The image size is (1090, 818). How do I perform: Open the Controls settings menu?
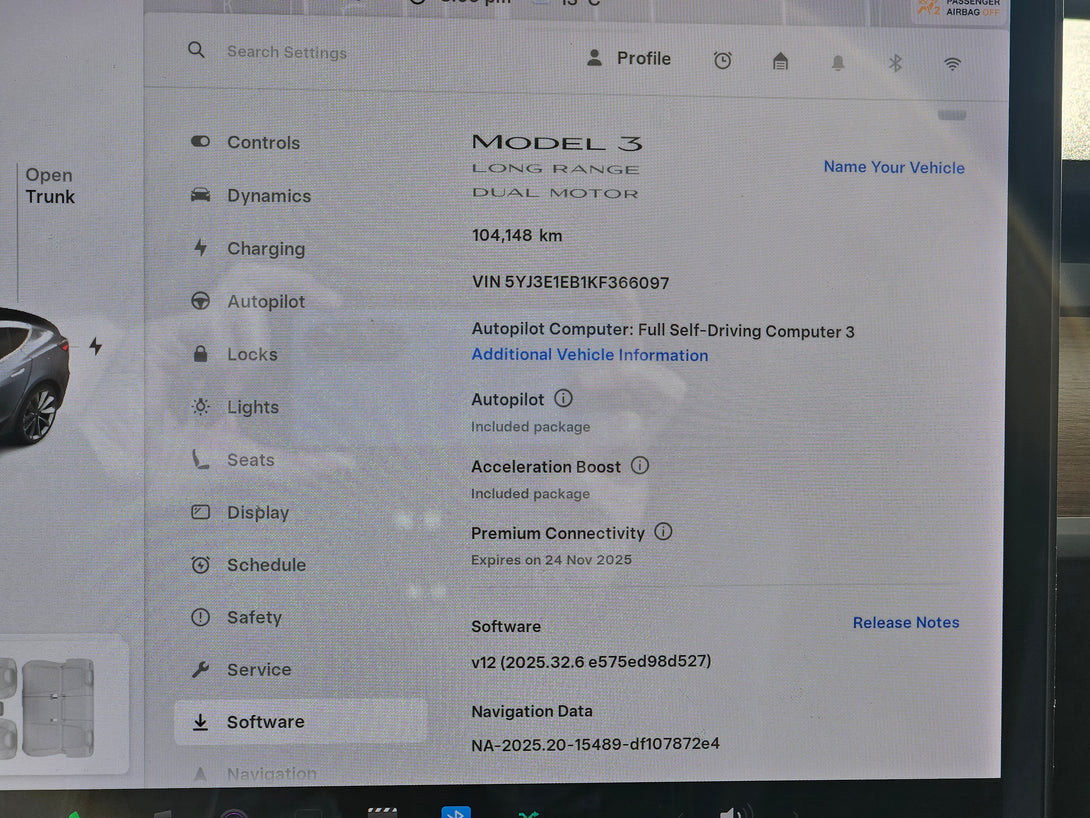click(262, 143)
